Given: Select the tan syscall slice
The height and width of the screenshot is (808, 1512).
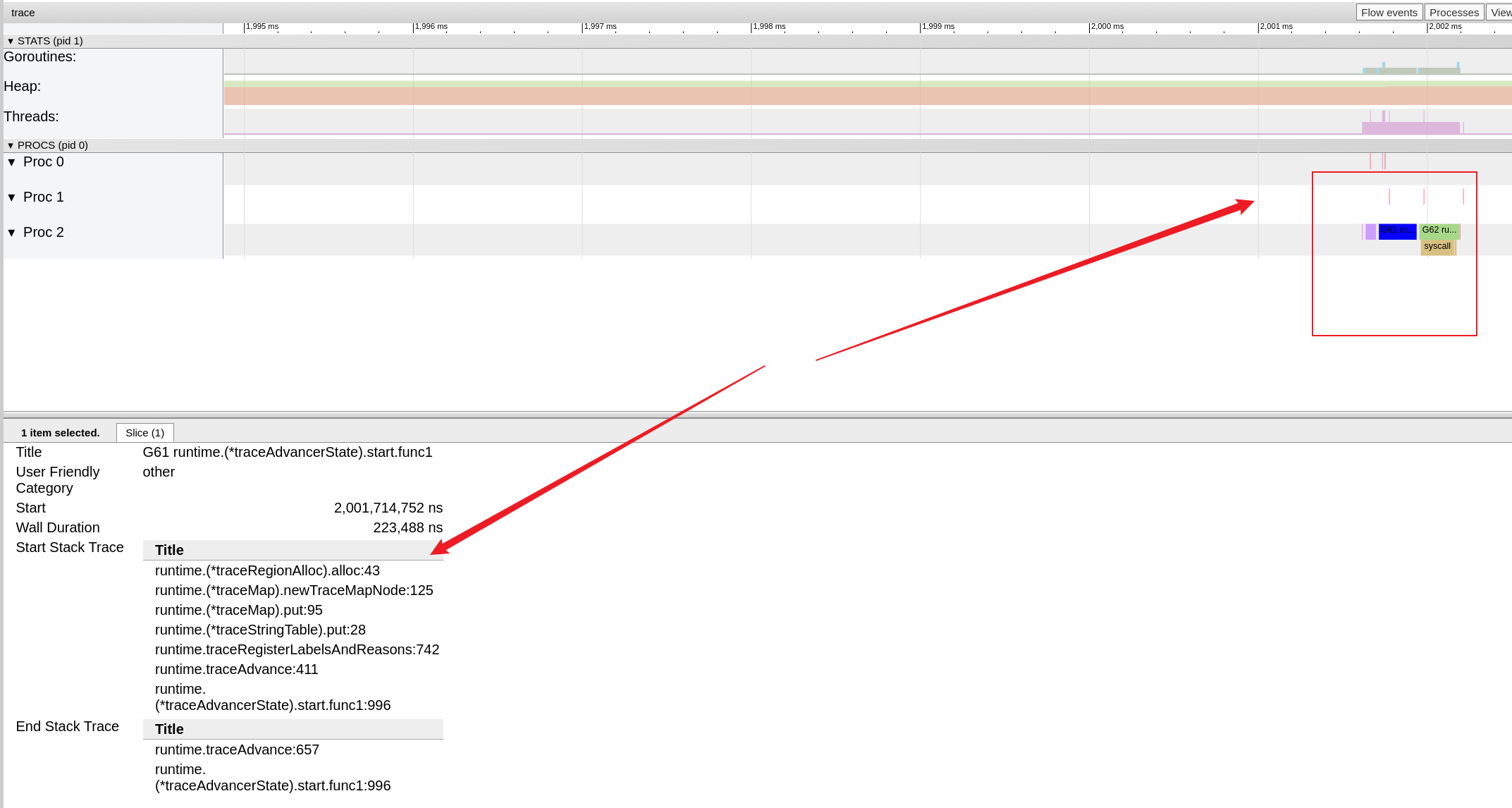Looking at the screenshot, I should click(x=1437, y=247).
